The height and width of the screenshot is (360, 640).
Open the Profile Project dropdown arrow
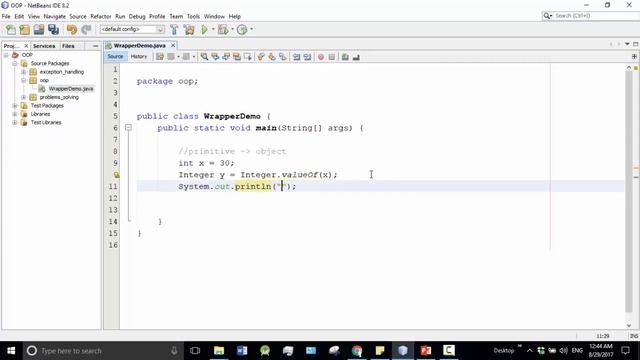click(251, 29)
